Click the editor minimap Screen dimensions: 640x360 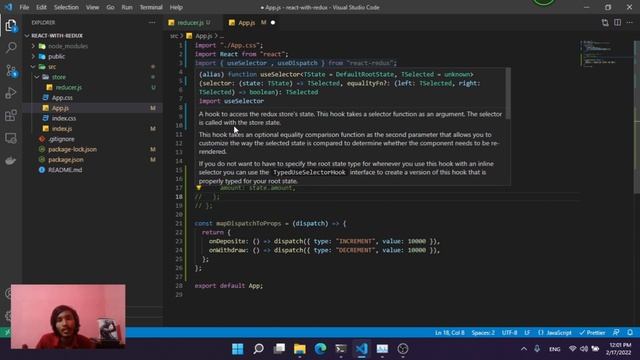click(x=606, y=53)
